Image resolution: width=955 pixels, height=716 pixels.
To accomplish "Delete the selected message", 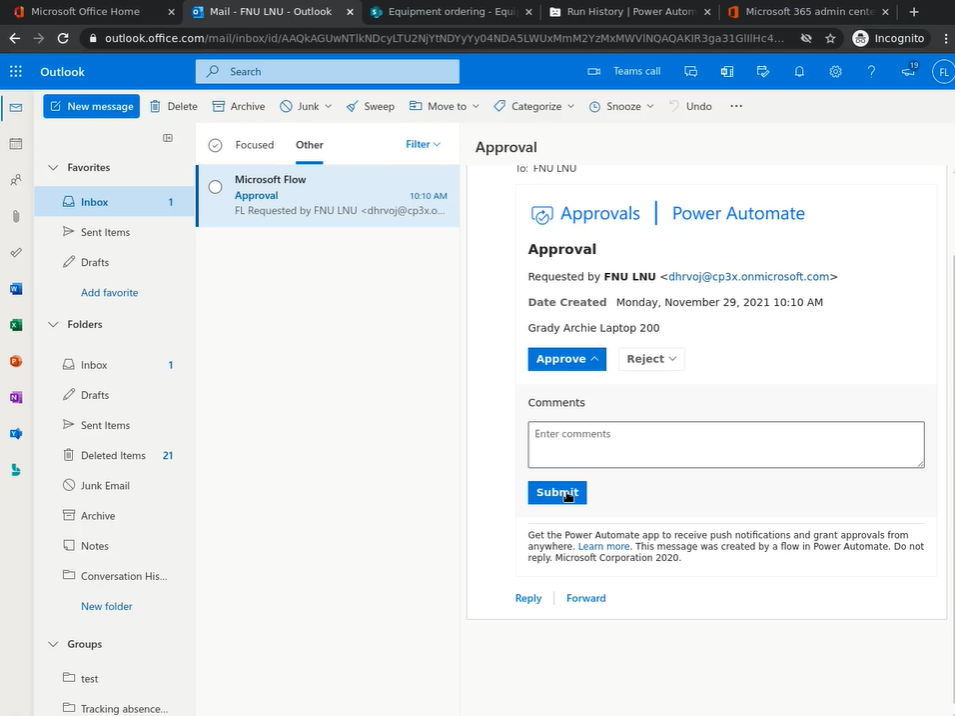I will tap(174, 106).
